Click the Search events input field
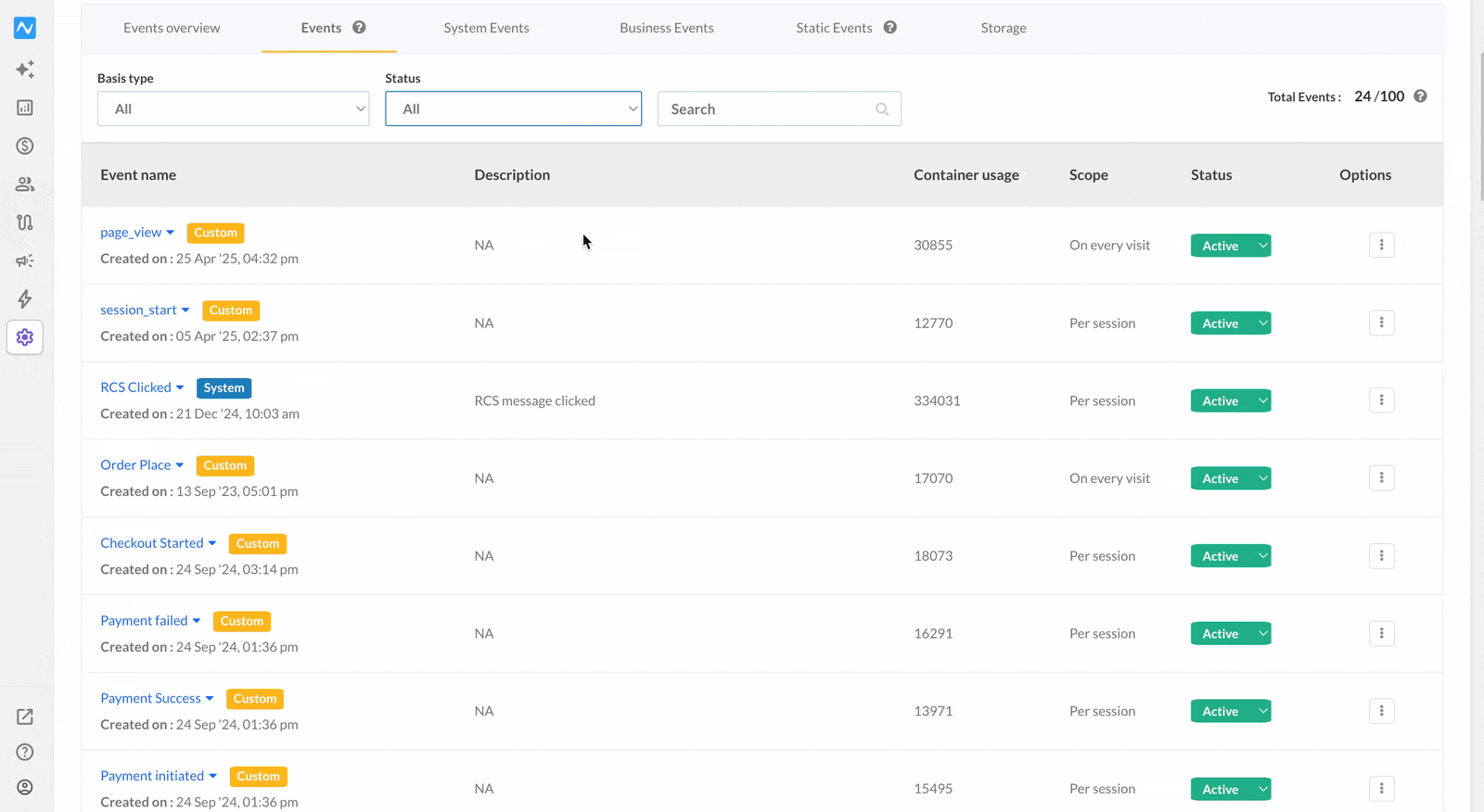 point(779,108)
